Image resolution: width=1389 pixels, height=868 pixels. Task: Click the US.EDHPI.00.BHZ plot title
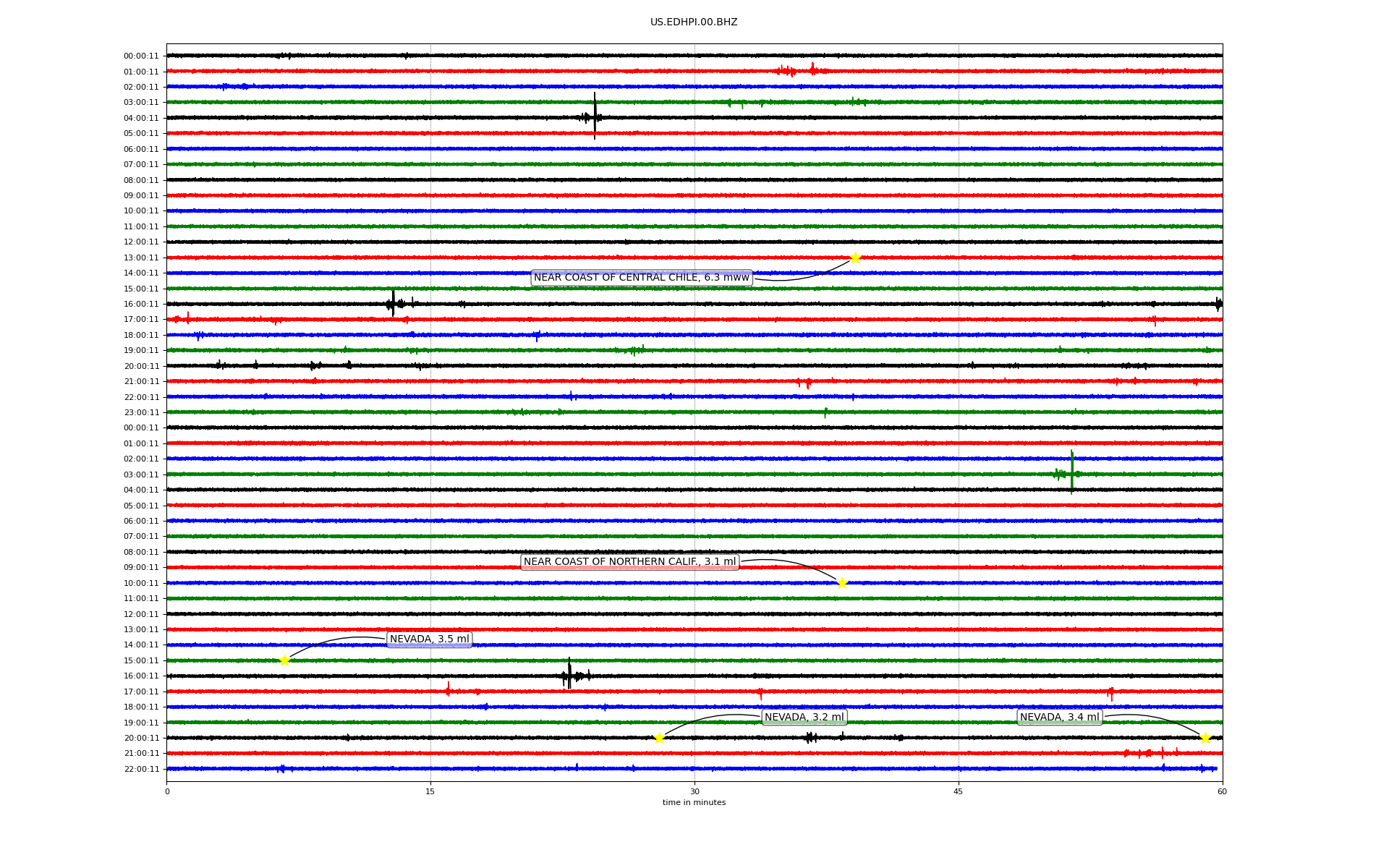pos(694,22)
